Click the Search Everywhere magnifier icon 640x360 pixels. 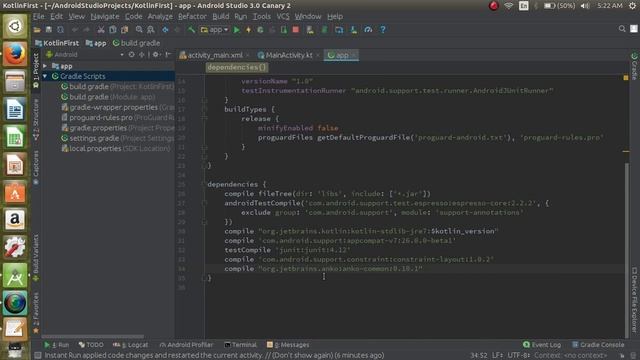coord(622,29)
